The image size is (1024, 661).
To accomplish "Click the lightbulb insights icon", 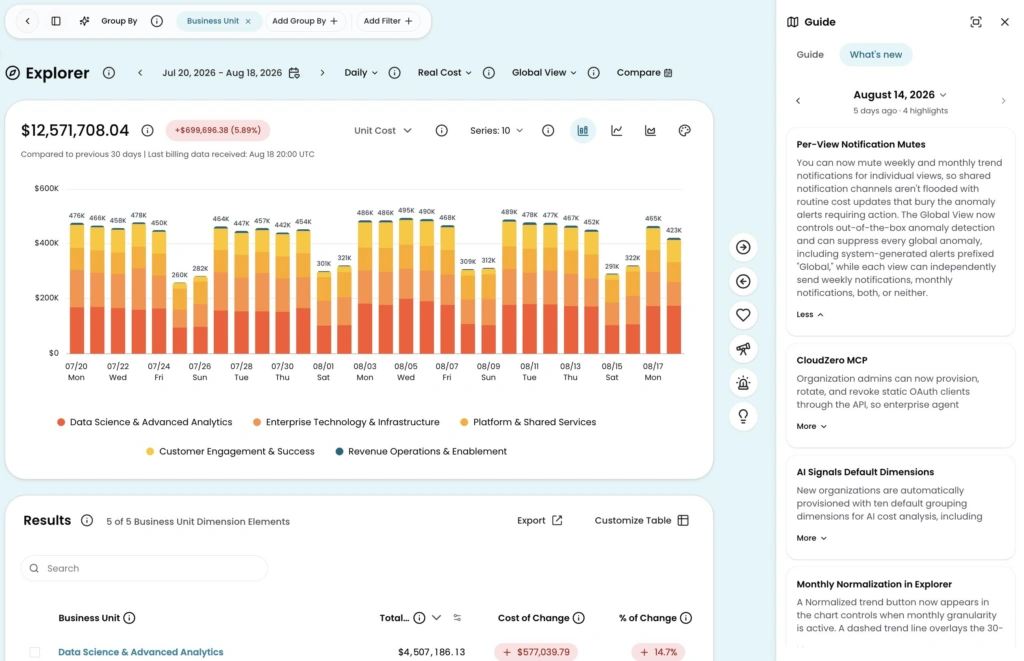I will 743,416.
